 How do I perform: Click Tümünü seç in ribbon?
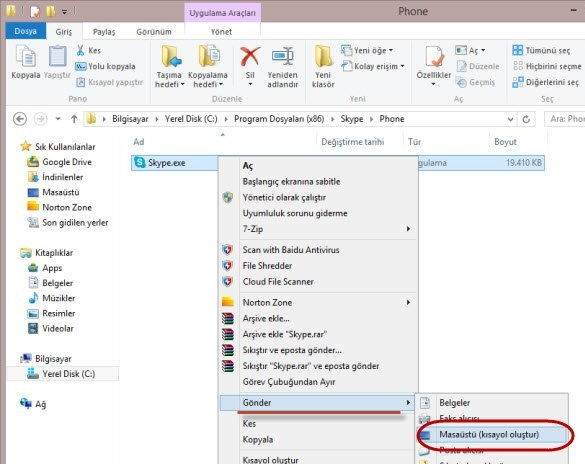(x=541, y=50)
